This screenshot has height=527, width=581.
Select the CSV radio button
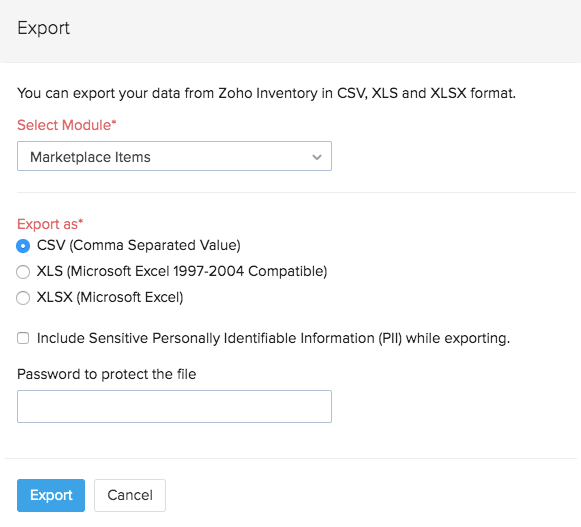click(x=23, y=246)
